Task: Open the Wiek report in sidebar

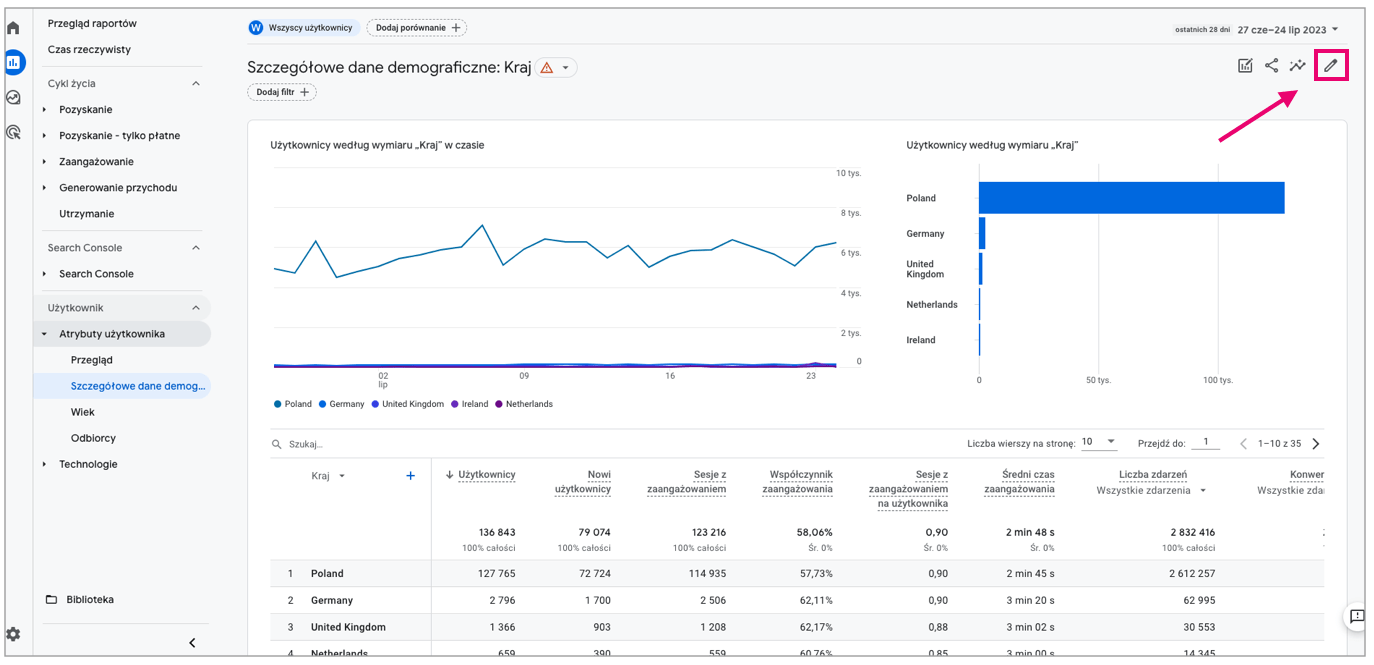Action: 83,412
